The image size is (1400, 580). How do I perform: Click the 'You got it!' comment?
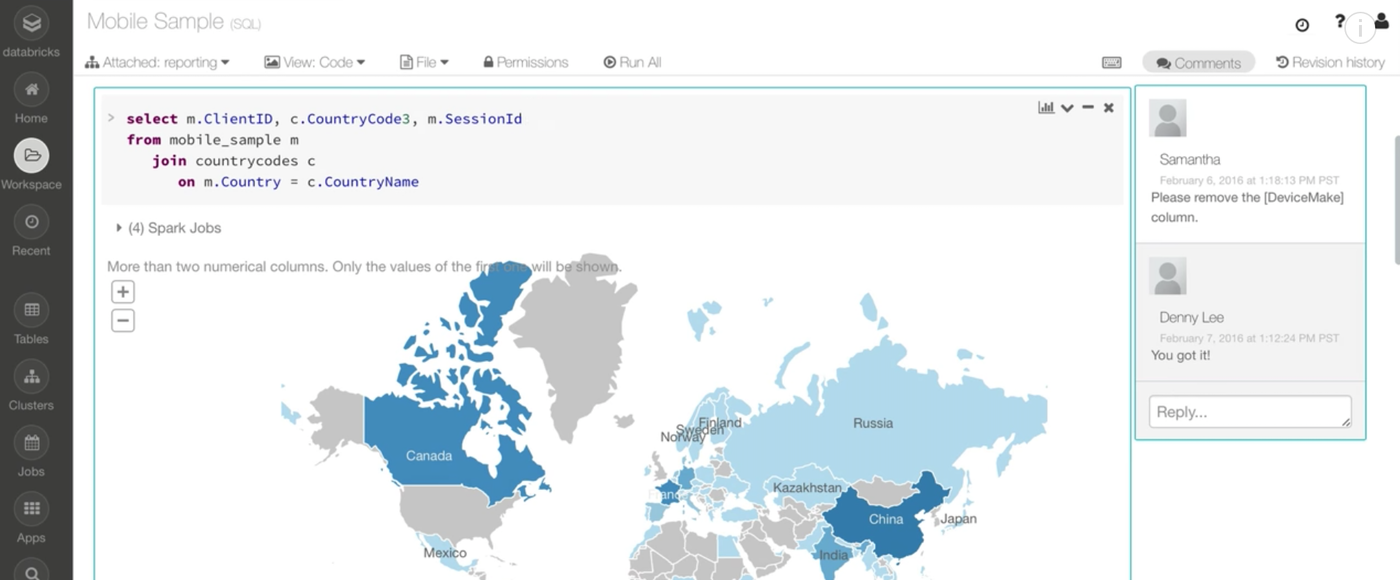(x=1180, y=355)
